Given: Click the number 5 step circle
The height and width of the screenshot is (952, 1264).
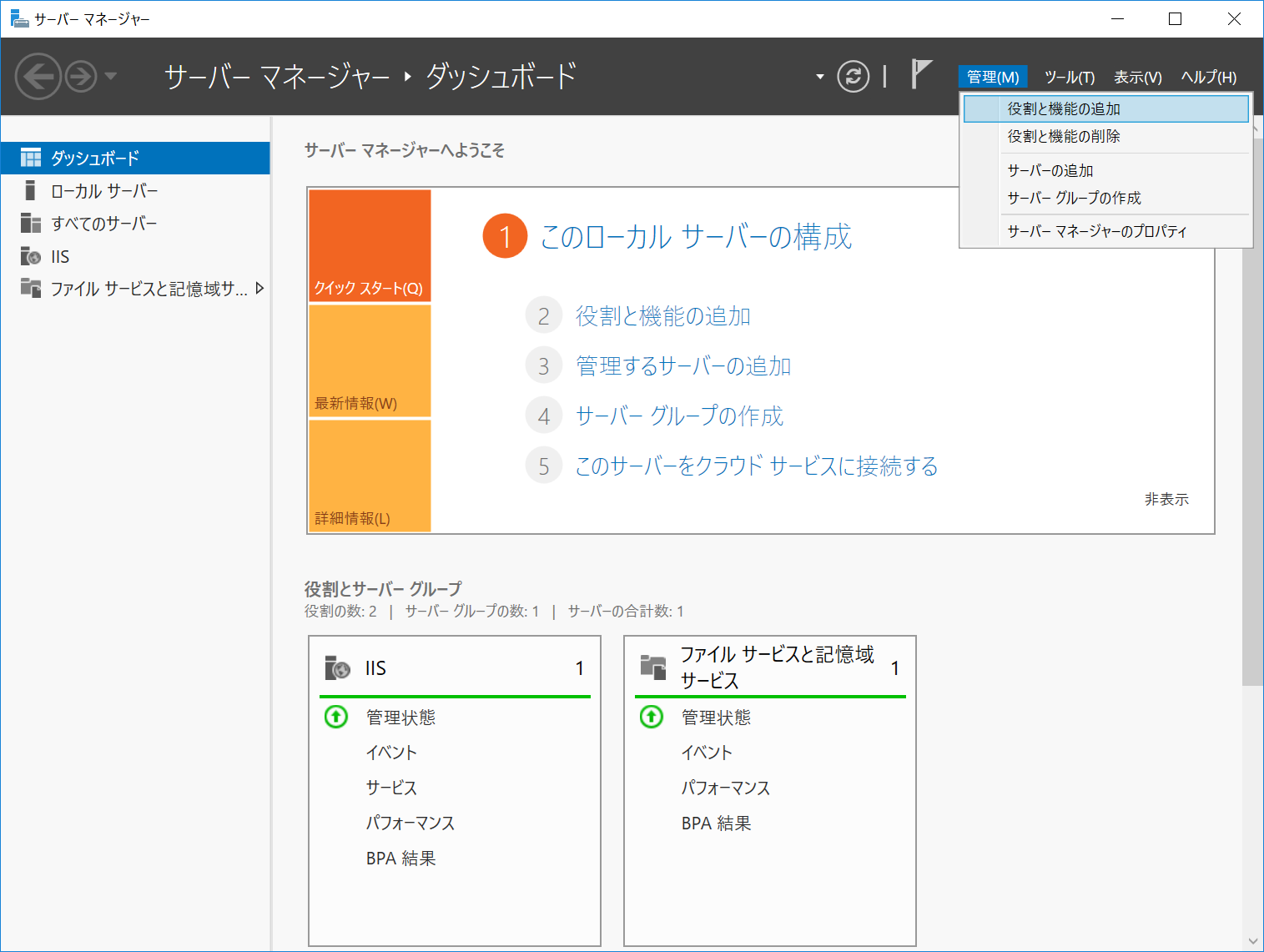Looking at the screenshot, I should point(544,466).
